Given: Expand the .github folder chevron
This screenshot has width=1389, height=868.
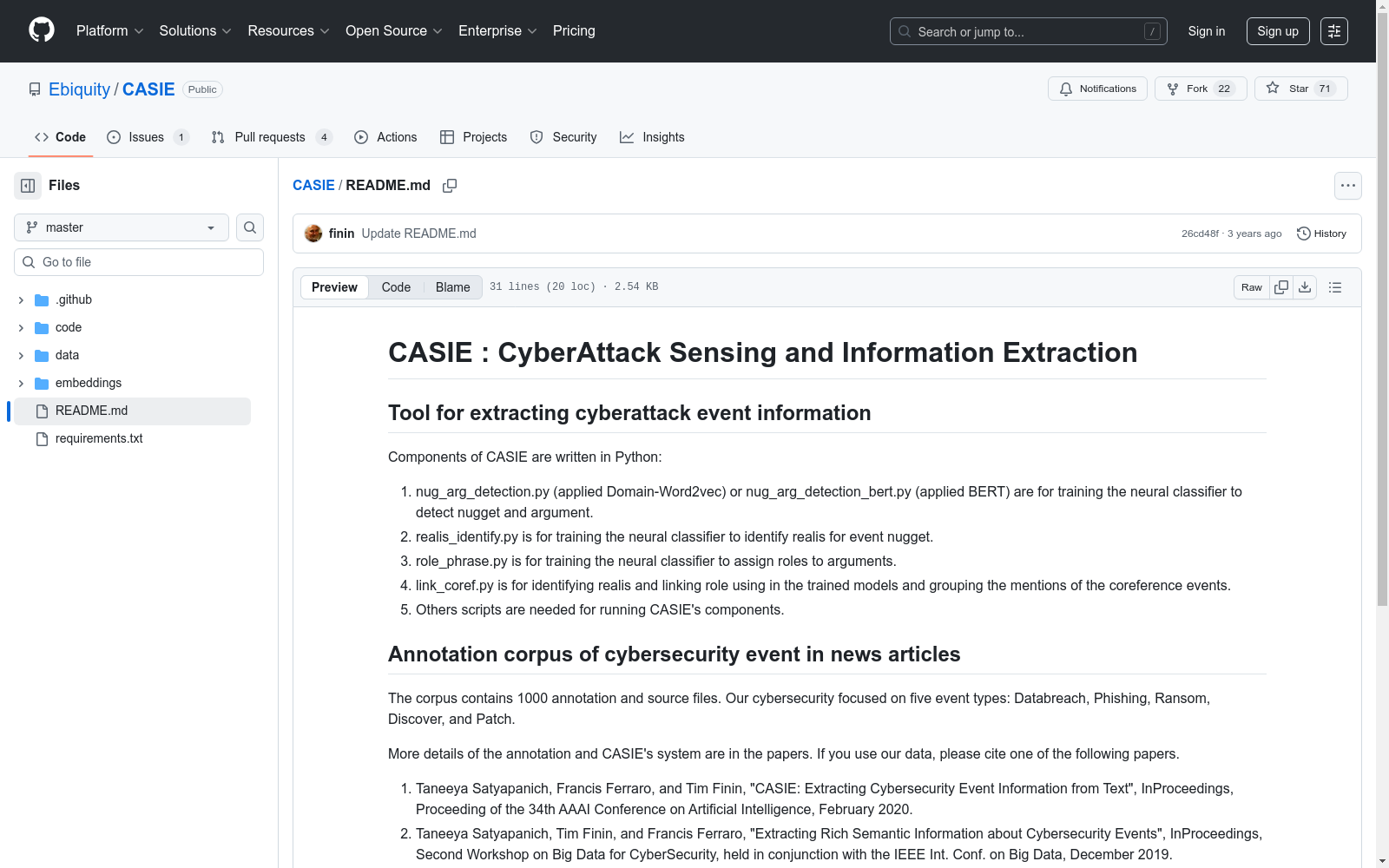Looking at the screenshot, I should (x=21, y=299).
